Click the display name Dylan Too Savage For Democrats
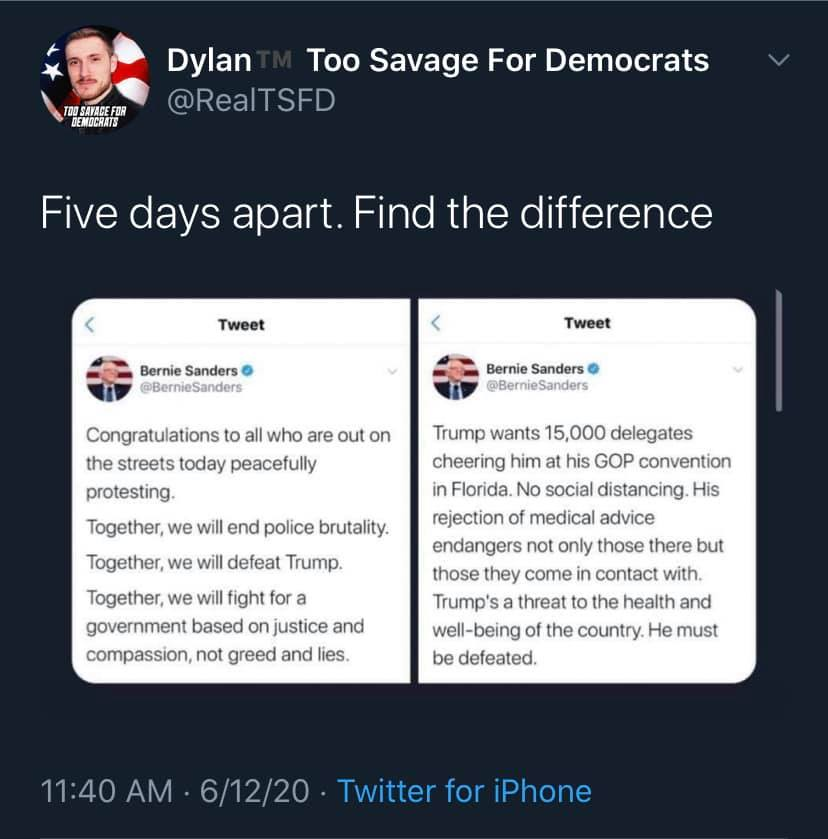Image resolution: width=828 pixels, height=839 pixels. [x=437, y=60]
